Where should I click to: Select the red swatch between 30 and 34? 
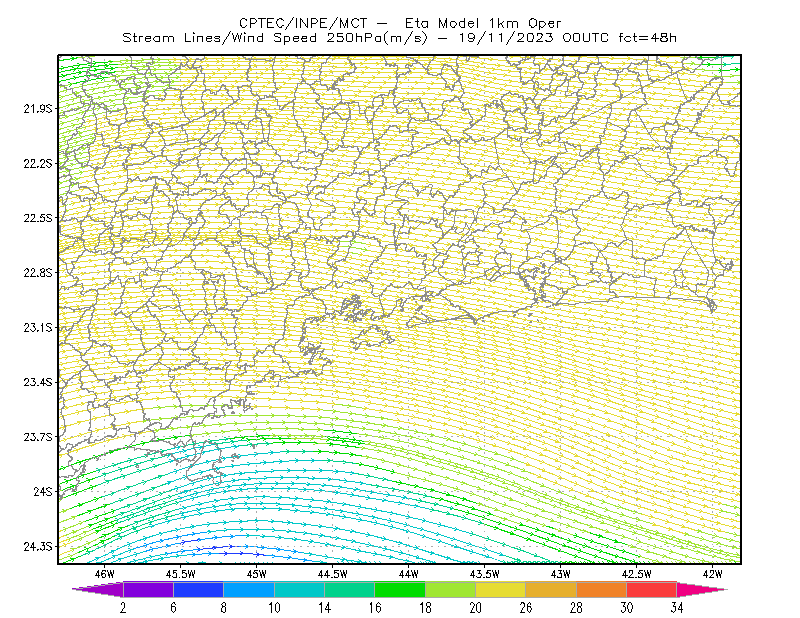pyautogui.click(x=652, y=589)
